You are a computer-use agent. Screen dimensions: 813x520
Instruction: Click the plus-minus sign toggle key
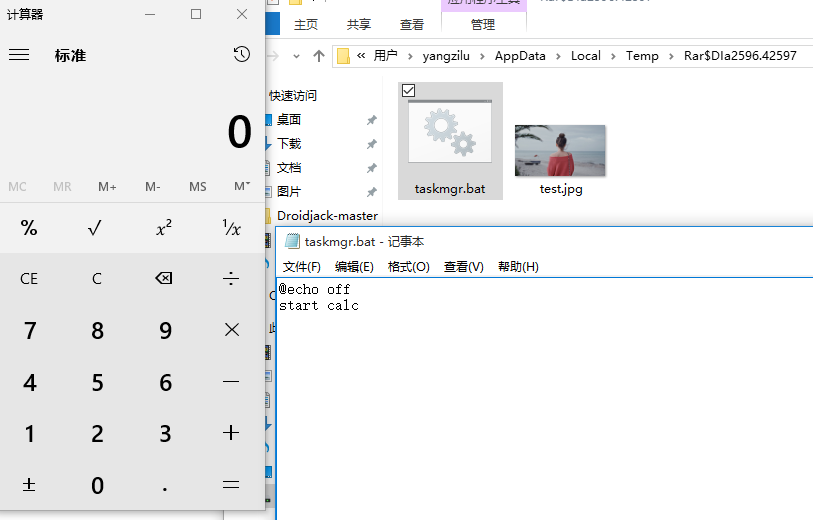coord(29,485)
